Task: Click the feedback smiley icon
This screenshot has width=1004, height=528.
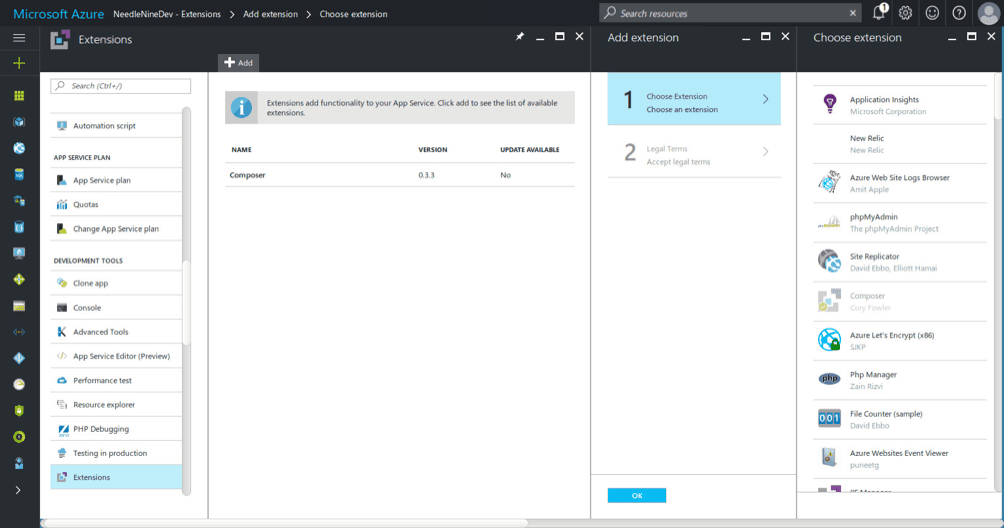Action: (932, 13)
